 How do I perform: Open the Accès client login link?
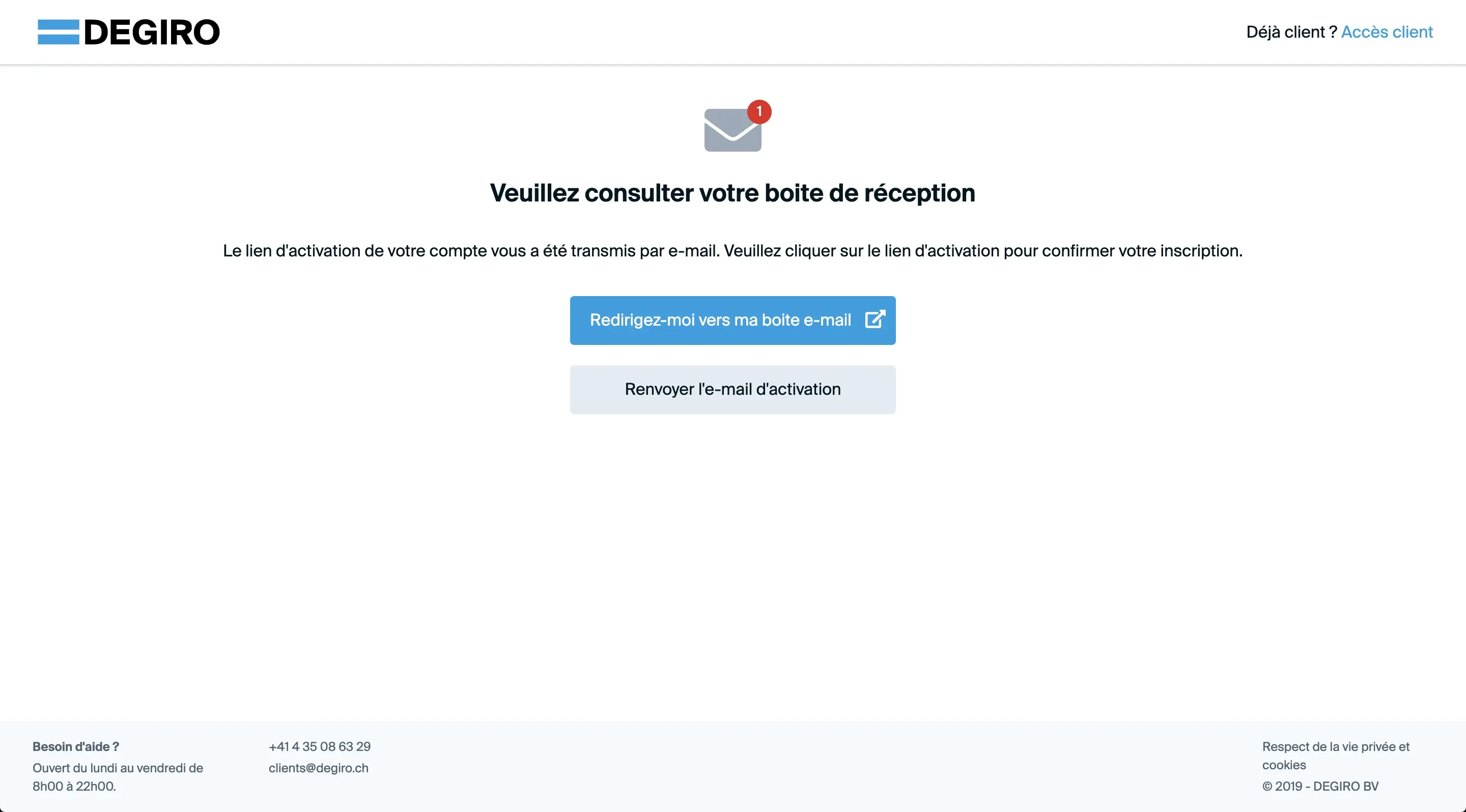click(x=1386, y=32)
